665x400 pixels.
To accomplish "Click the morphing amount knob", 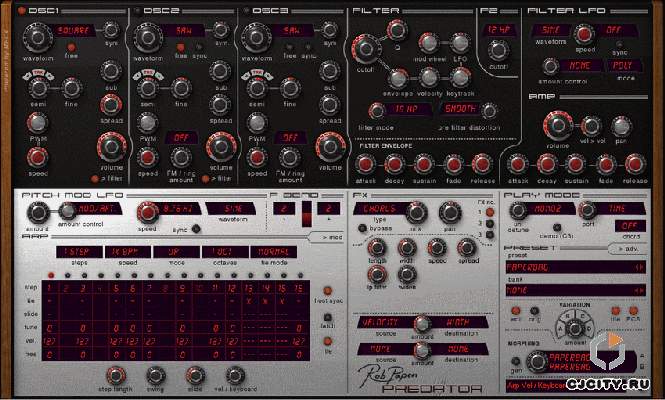I will click(x=537, y=362).
